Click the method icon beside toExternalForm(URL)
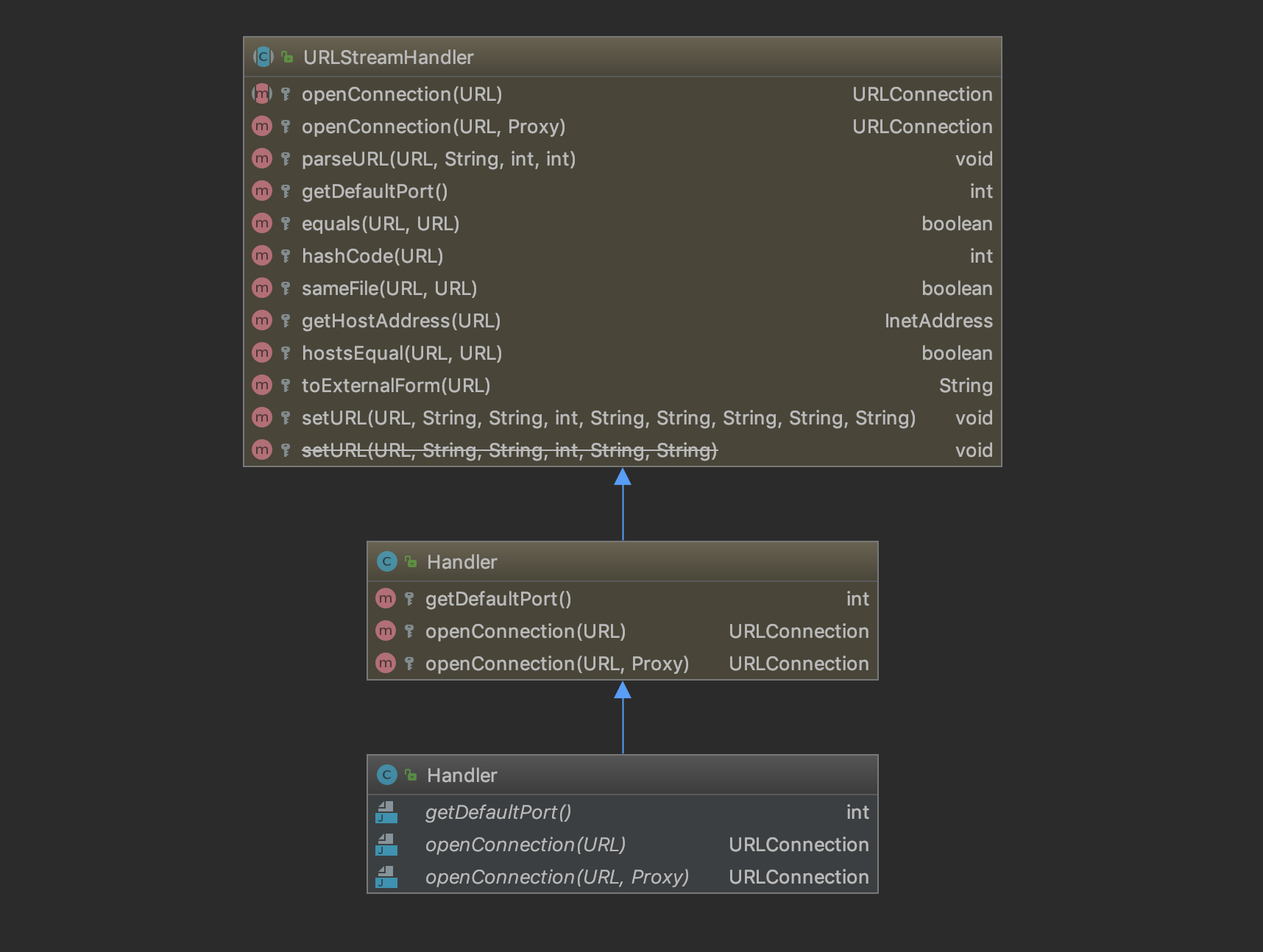 pyautogui.click(x=262, y=386)
